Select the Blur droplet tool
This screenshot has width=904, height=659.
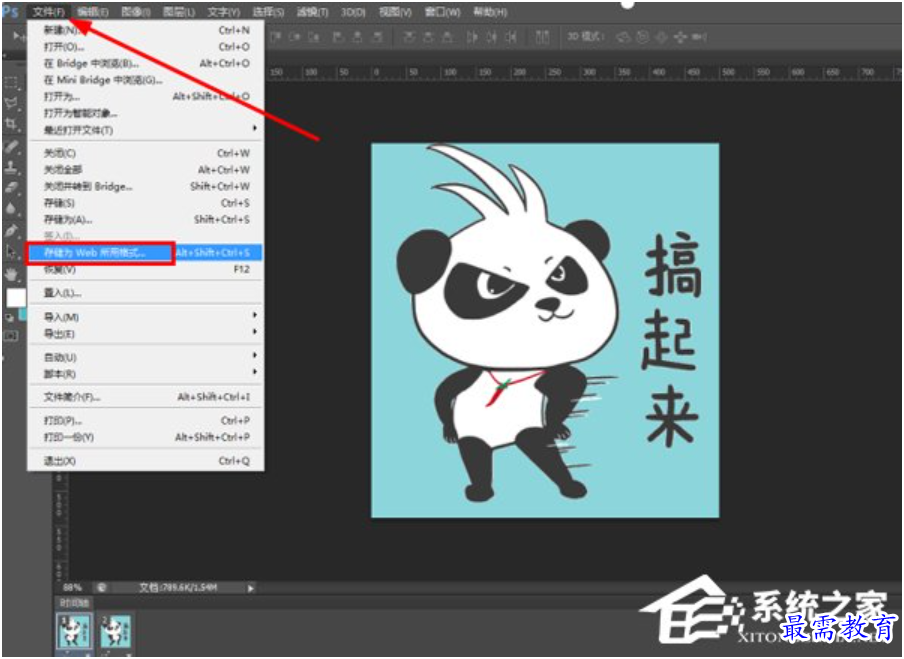(11, 208)
